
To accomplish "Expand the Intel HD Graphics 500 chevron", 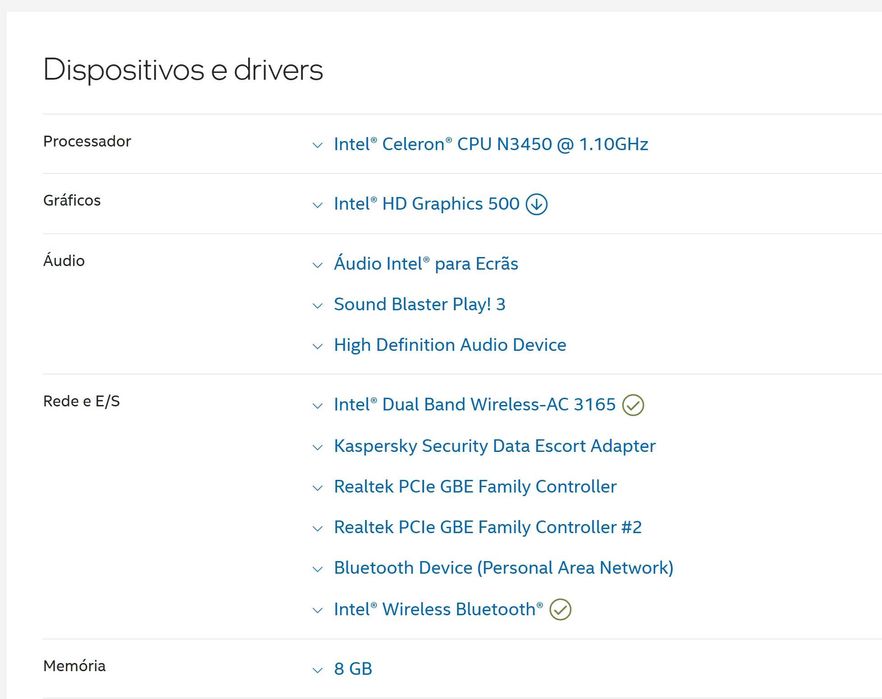I will point(318,205).
